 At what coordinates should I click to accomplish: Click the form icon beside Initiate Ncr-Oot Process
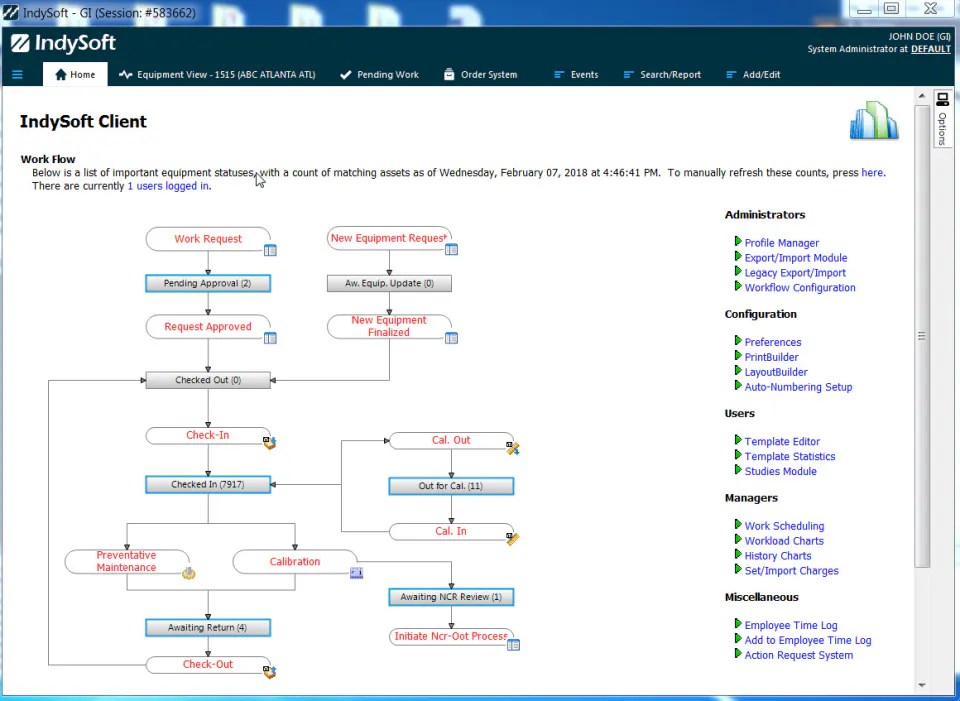click(514, 645)
